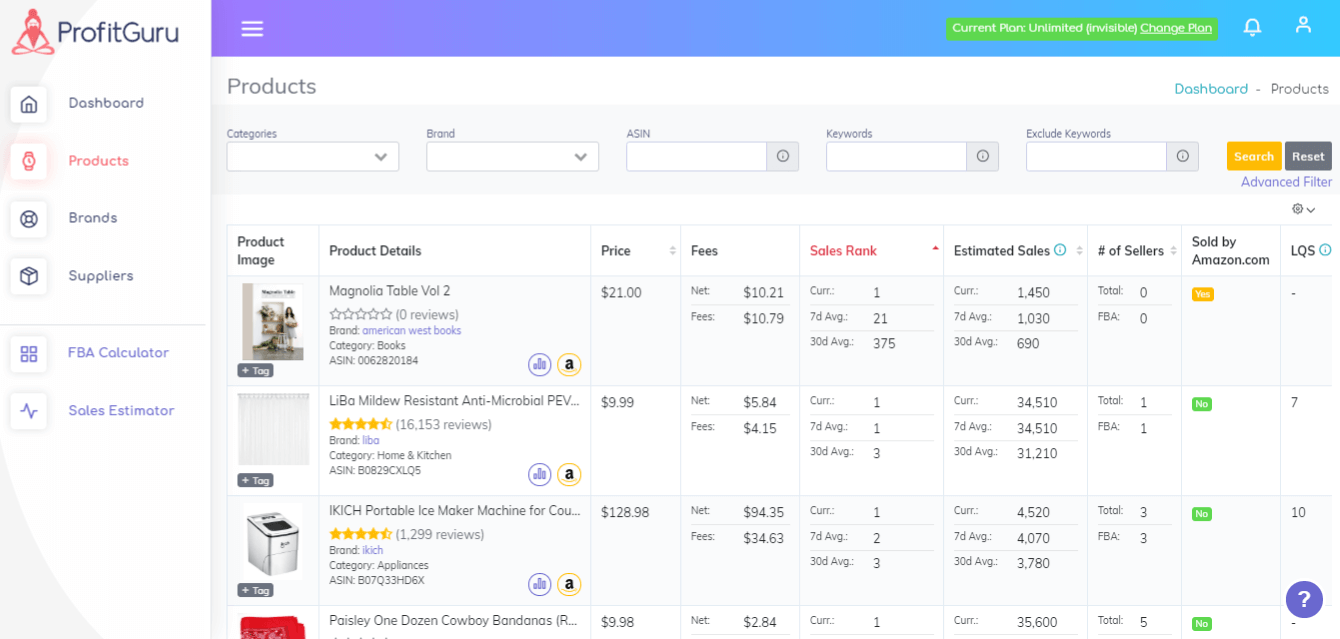
Task: Click info icon next to Keywords field
Action: 983,156
